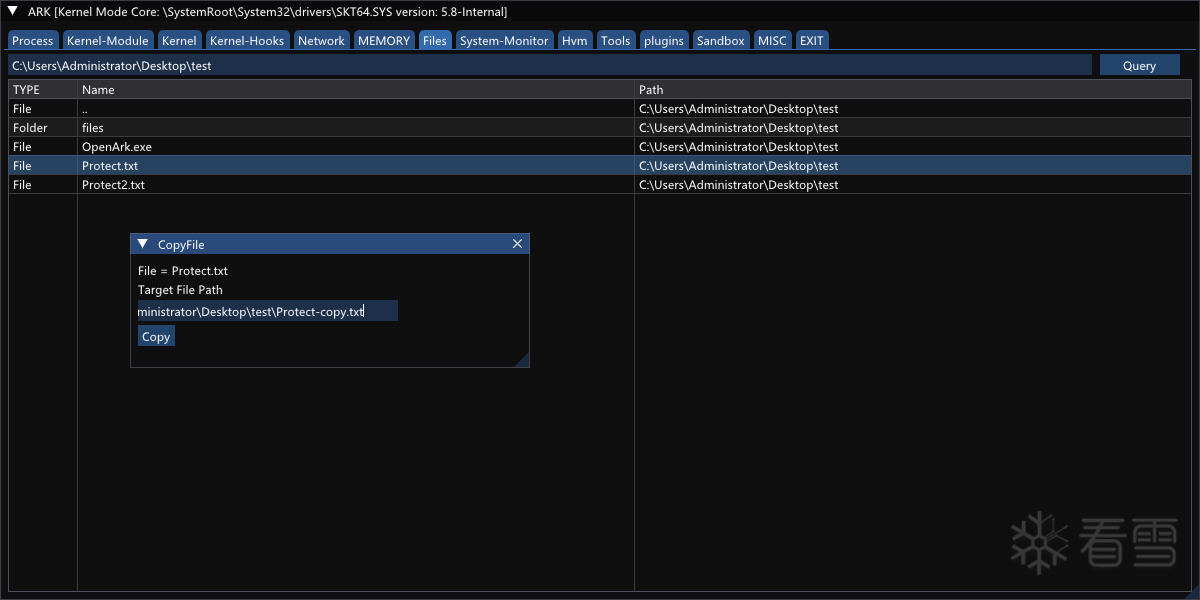Click the TYPE column header
Image resolution: width=1200 pixels, height=600 pixels.
click(43, 89)
